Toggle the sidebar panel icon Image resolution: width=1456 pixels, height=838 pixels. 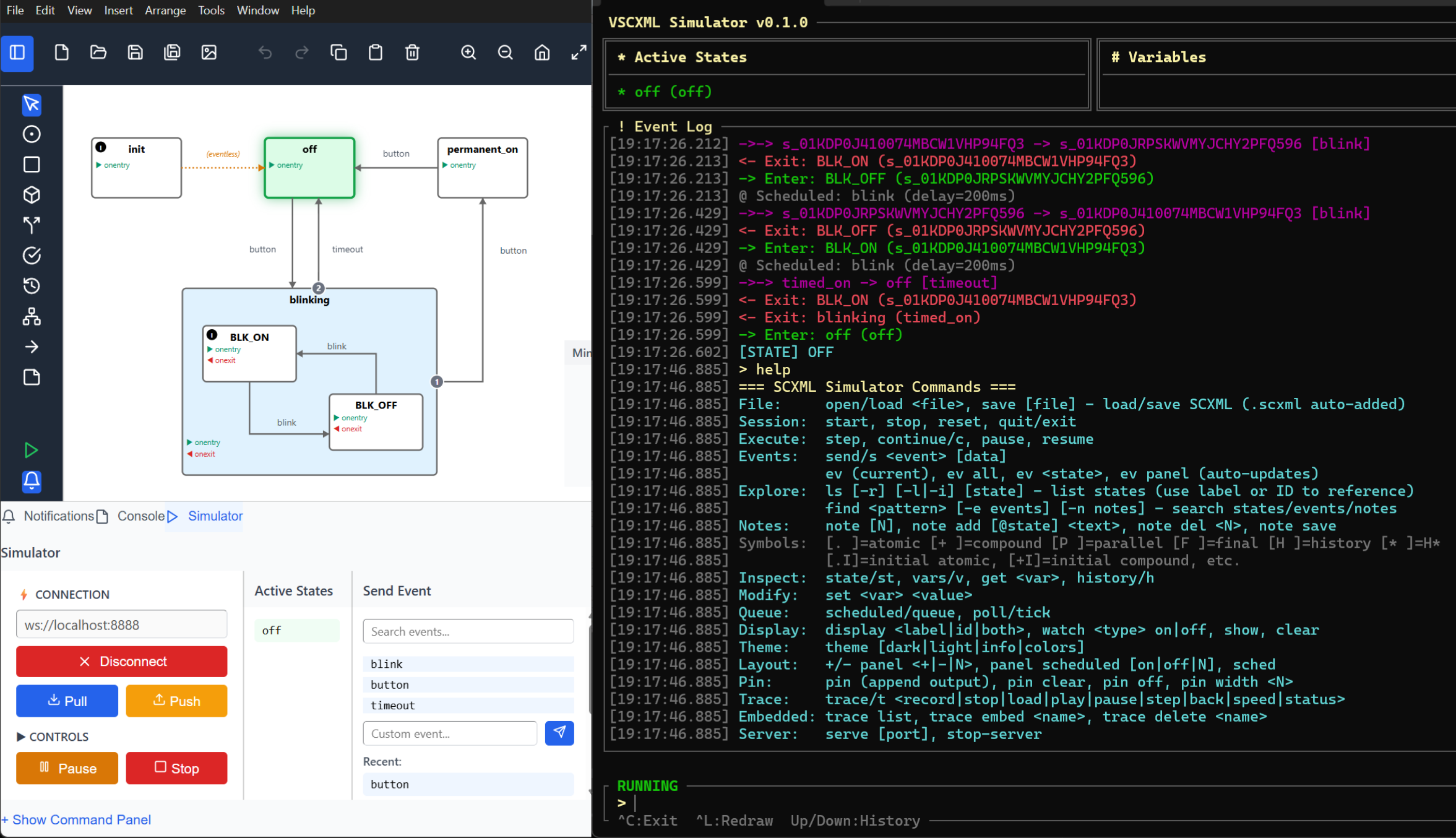tap(17, 53)
